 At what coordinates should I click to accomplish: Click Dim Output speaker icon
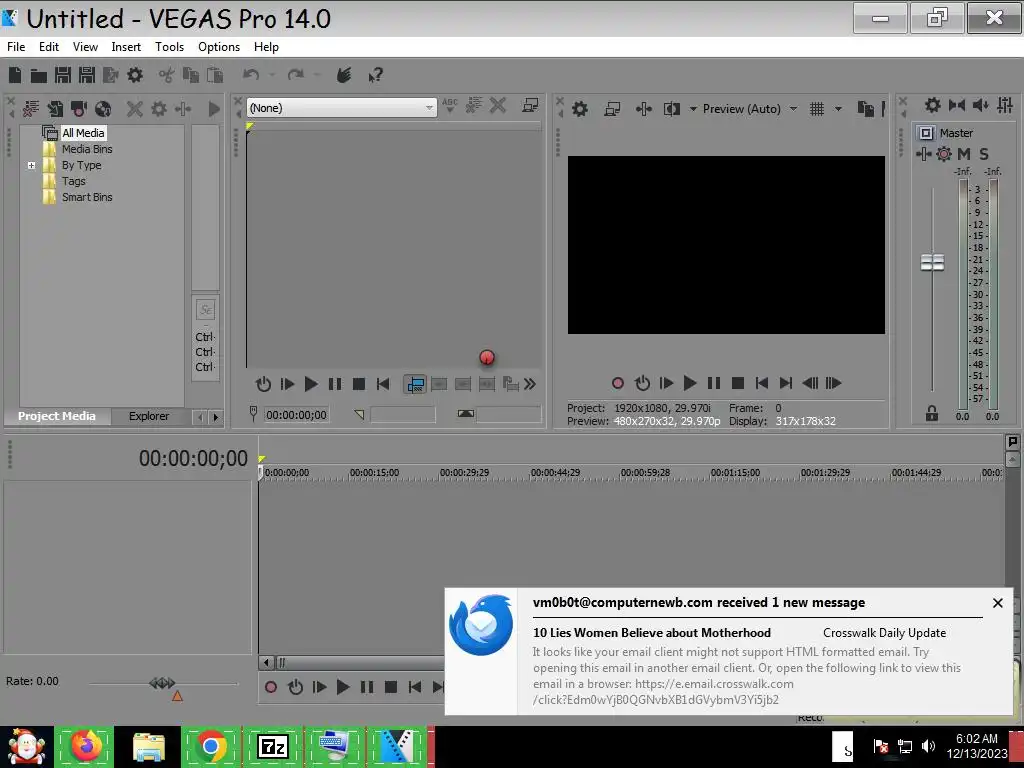point(981,105)
